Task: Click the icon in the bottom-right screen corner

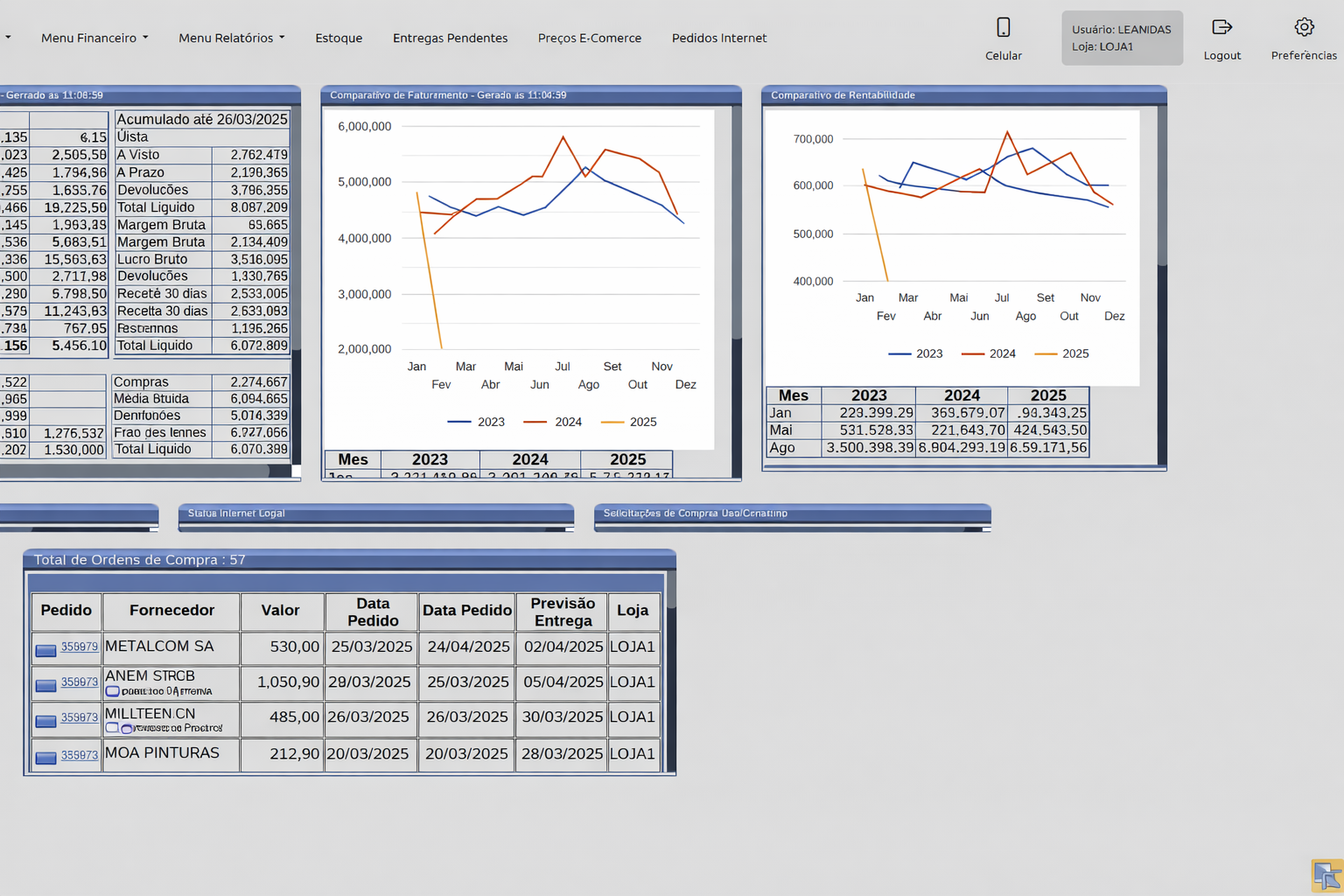Action: (1326, 875)
